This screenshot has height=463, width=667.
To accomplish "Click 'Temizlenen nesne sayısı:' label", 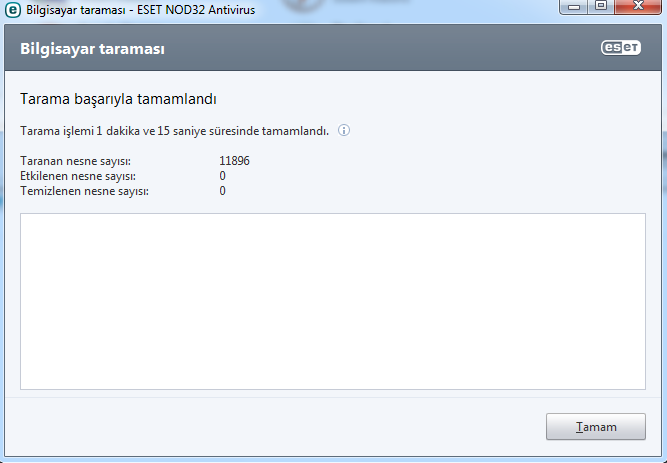I will pyautogui.click(x=84, y=191).
